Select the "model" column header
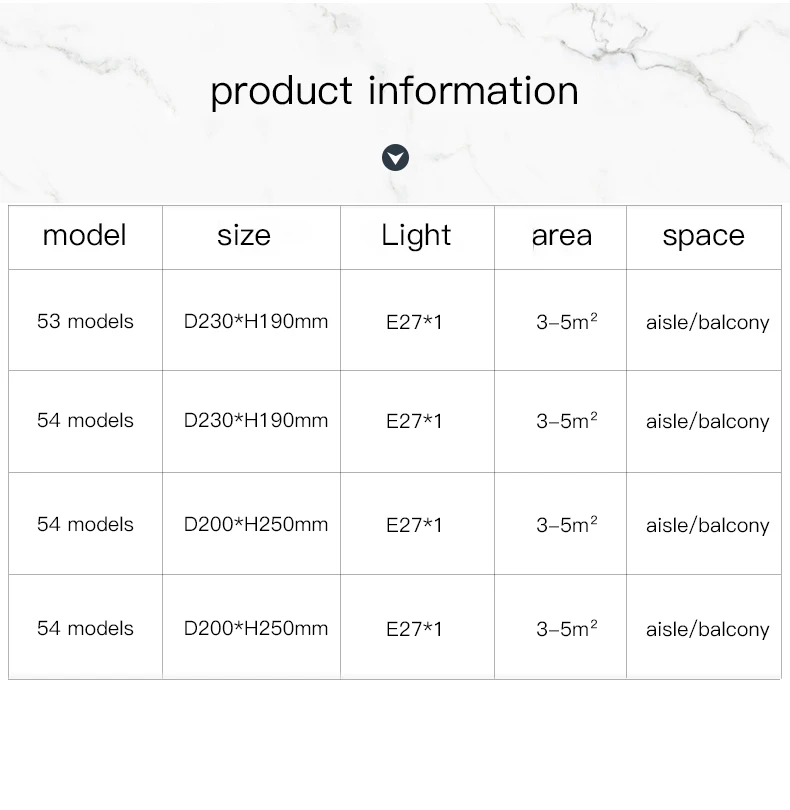The height and width of the screenshot is (810, 790). (85, 236)
